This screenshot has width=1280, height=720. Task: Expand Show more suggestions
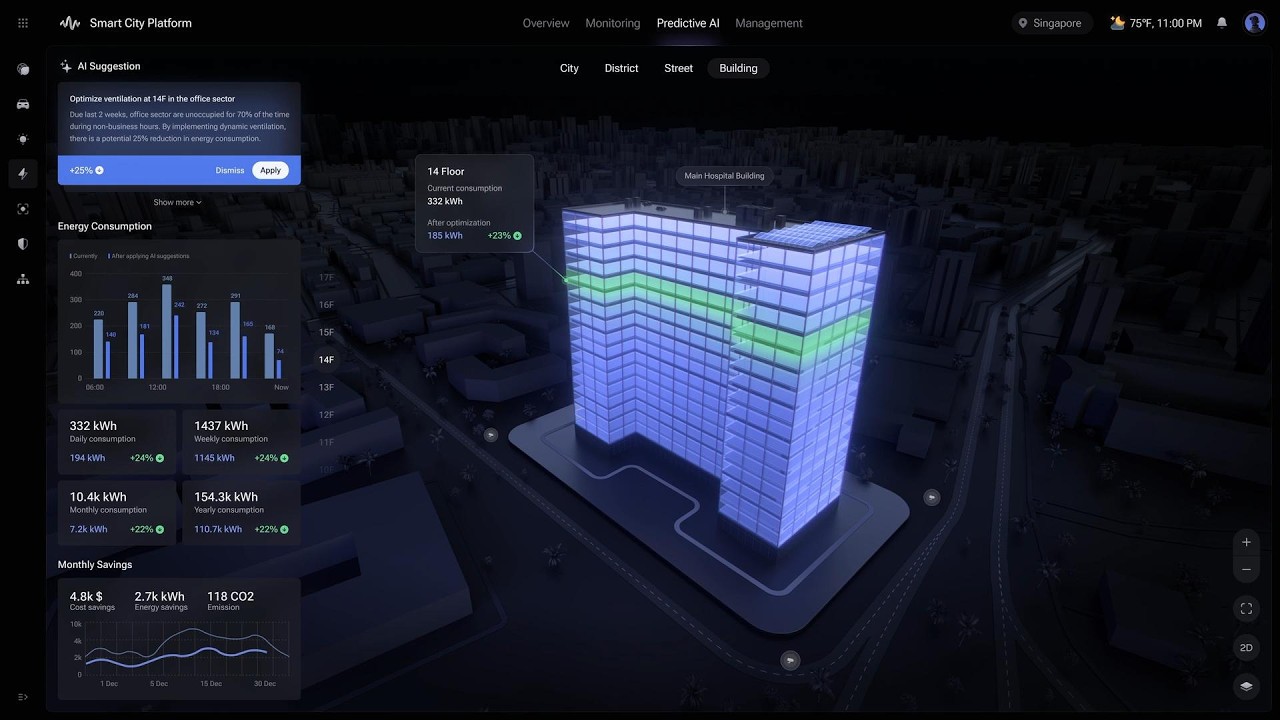point(177,202)
